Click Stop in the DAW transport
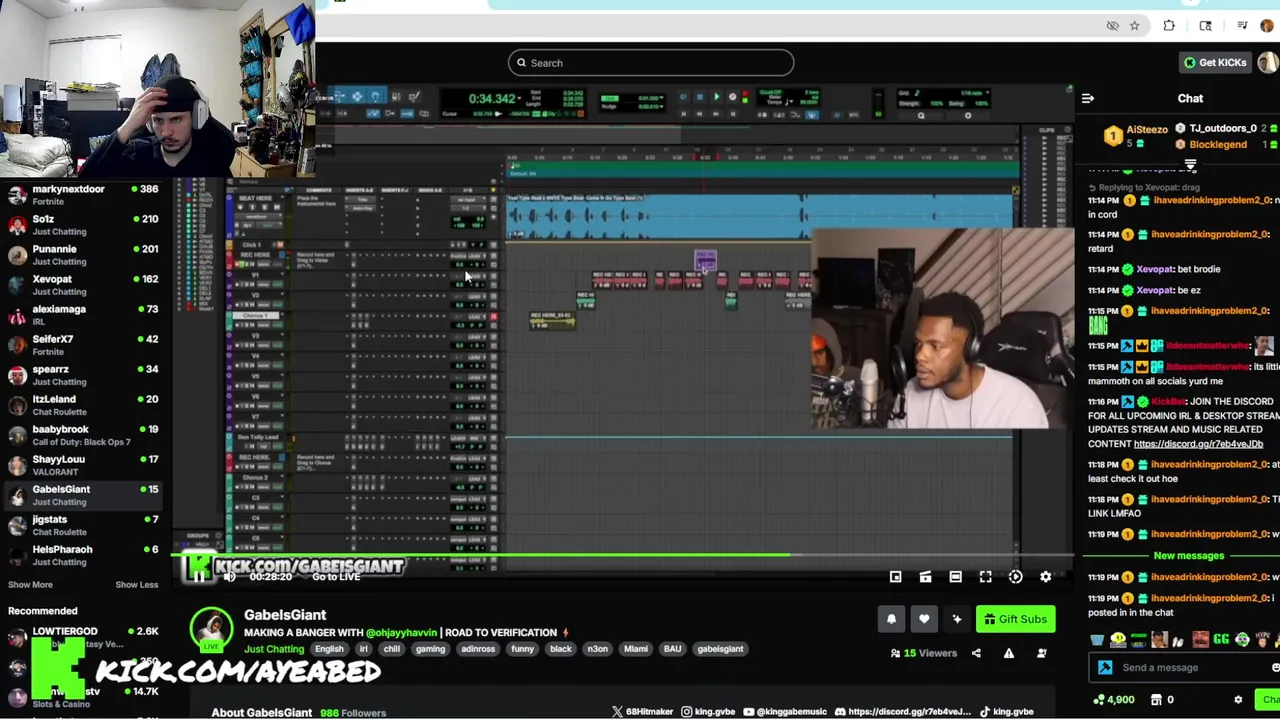This screenshot has width=1280, height=720. click(700, 97)
